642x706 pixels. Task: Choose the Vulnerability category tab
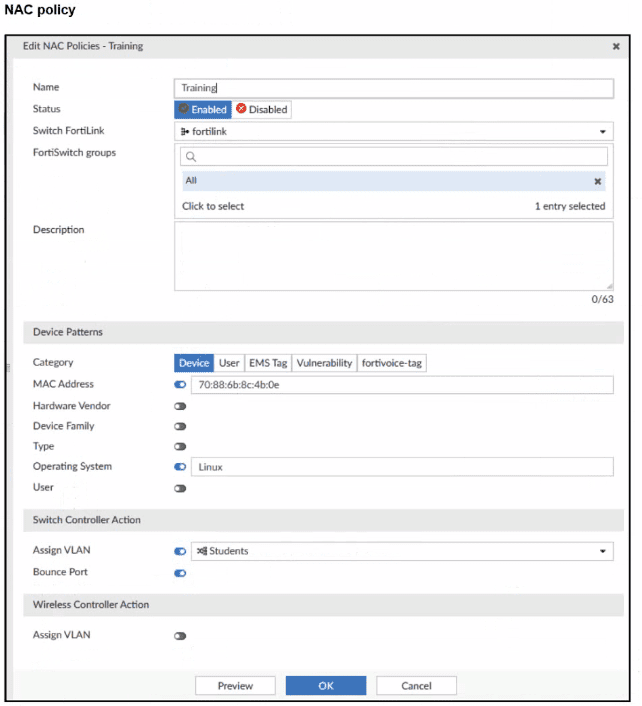click(x=324, y=363)
